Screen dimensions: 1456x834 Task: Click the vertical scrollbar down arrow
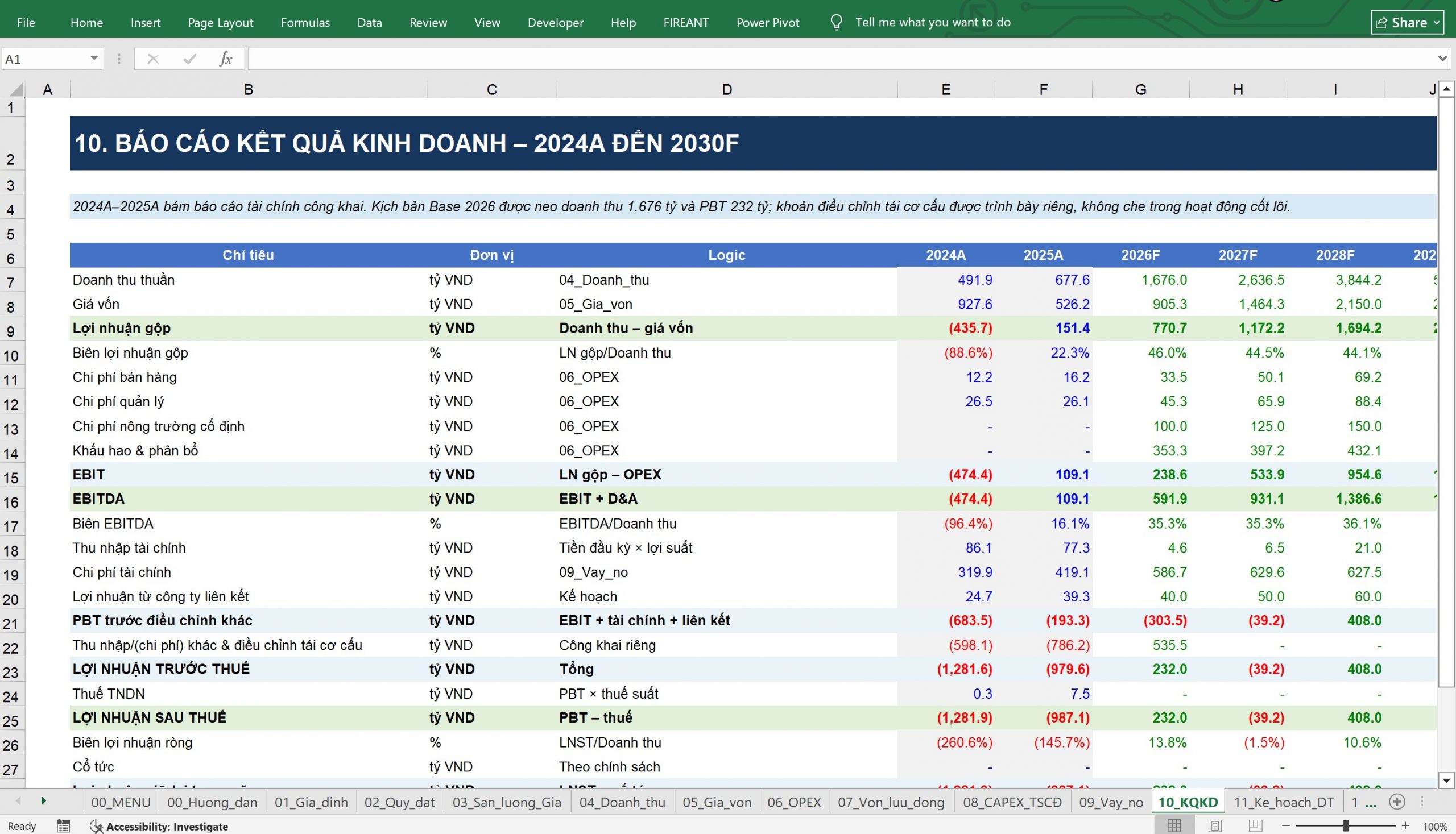1446,780
